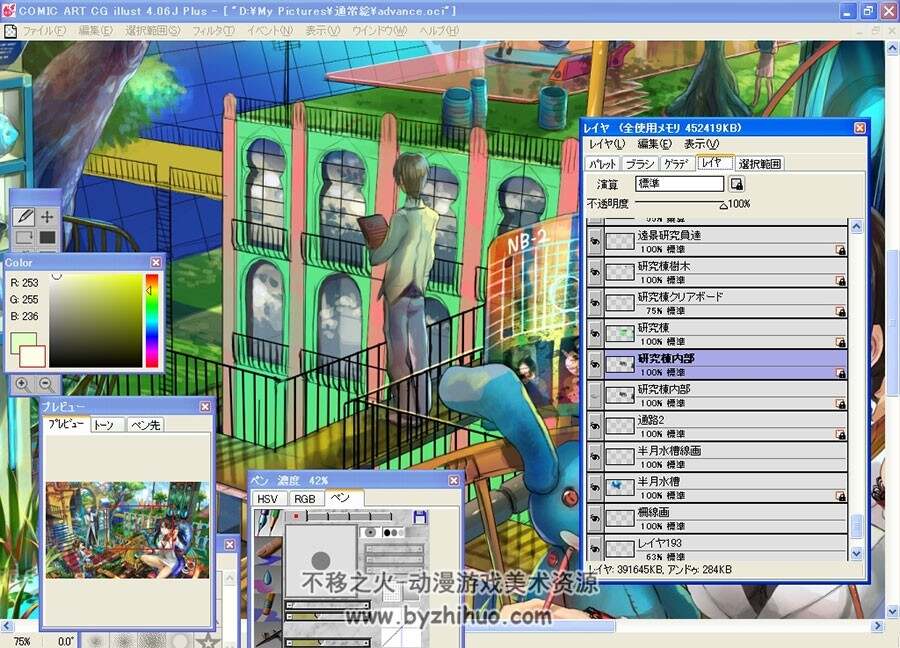This screenshot has height=648, width=900.
Task: Close the プレビュー panel
Action: pyautogui.click(x=205, y=406)
